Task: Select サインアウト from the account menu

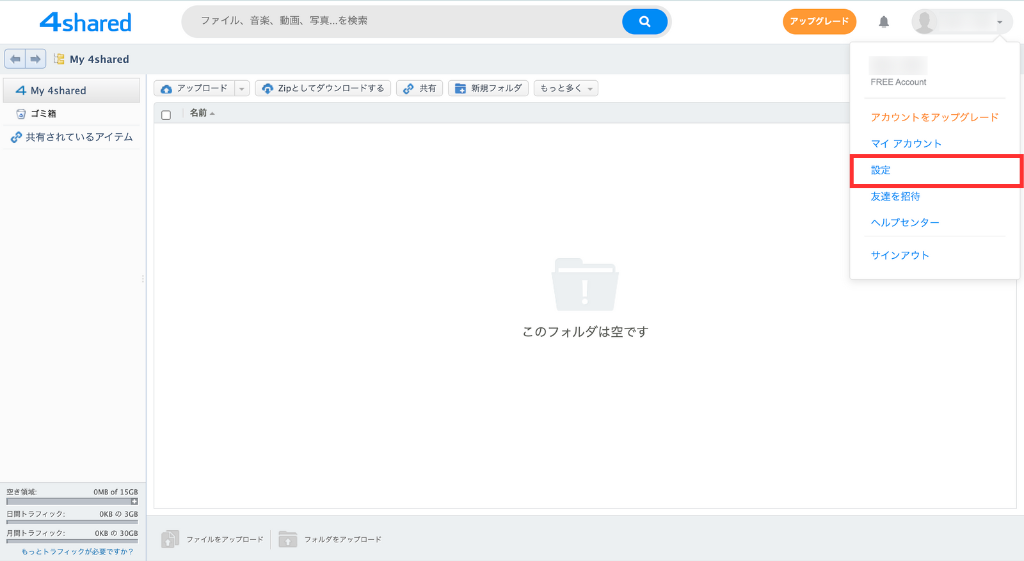Action: pos(900,255)
